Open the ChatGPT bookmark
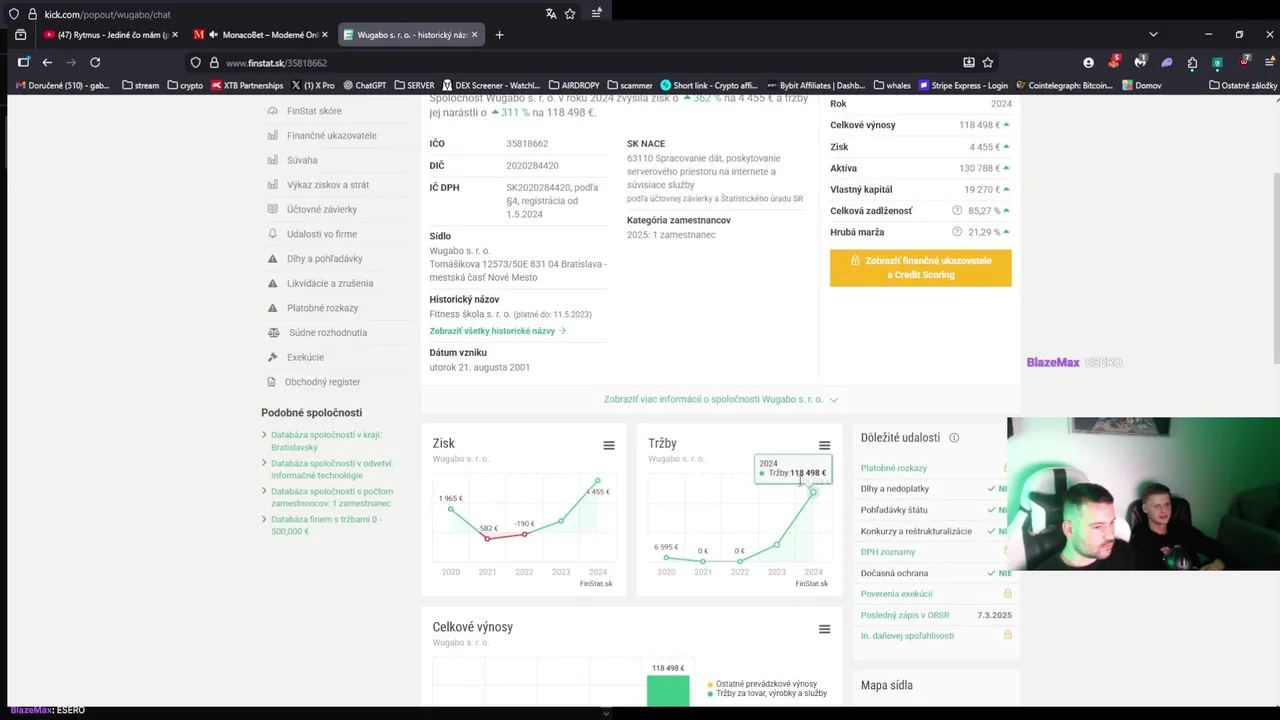 [364, 85]
